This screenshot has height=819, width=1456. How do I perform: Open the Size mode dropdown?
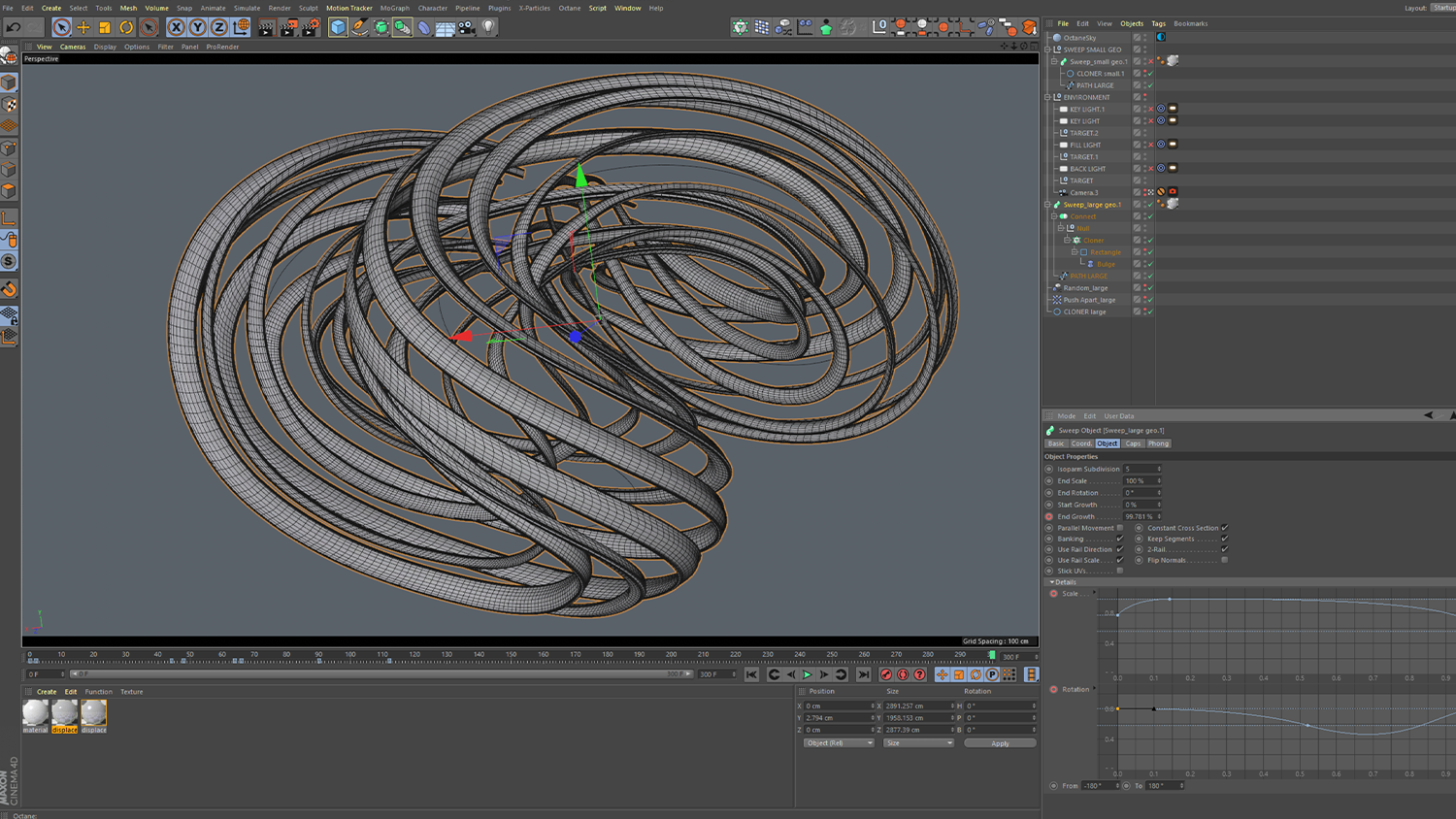[918, 743]
